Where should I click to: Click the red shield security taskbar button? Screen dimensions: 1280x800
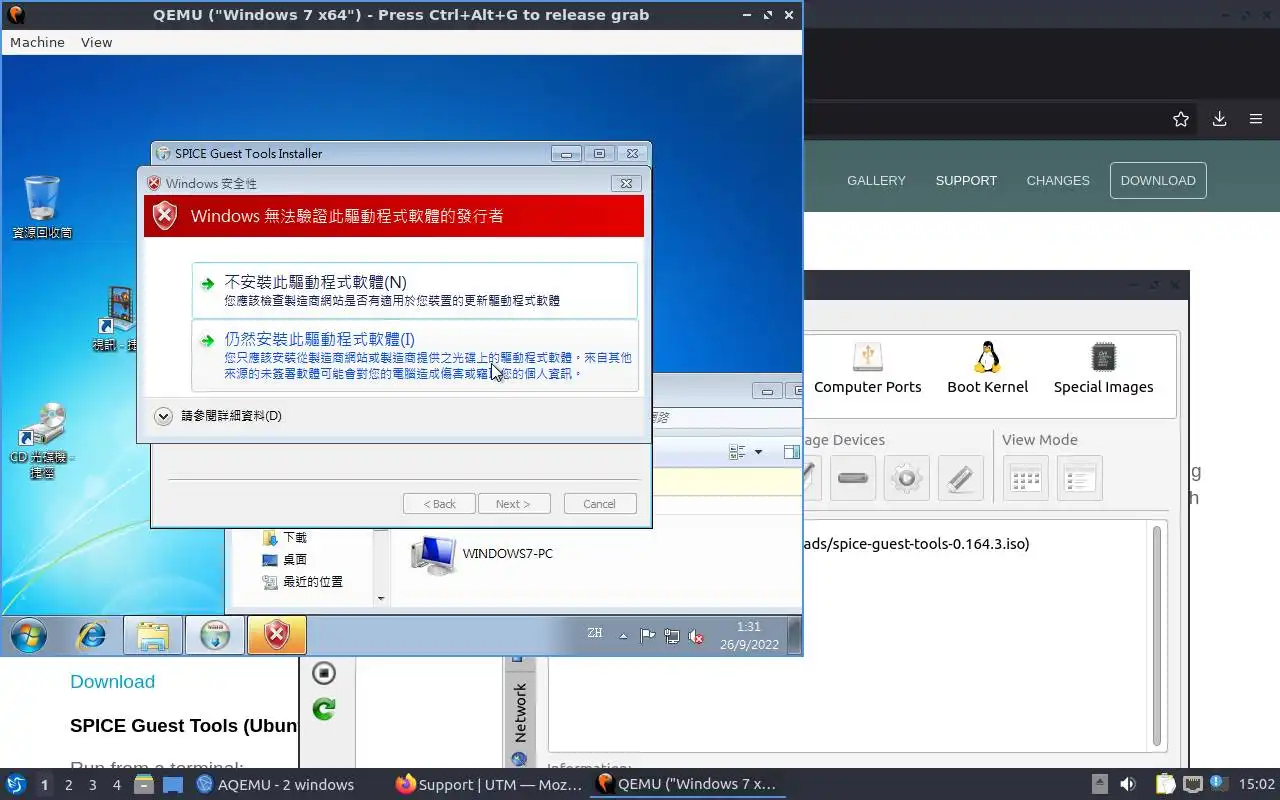[x=277, y=635]
